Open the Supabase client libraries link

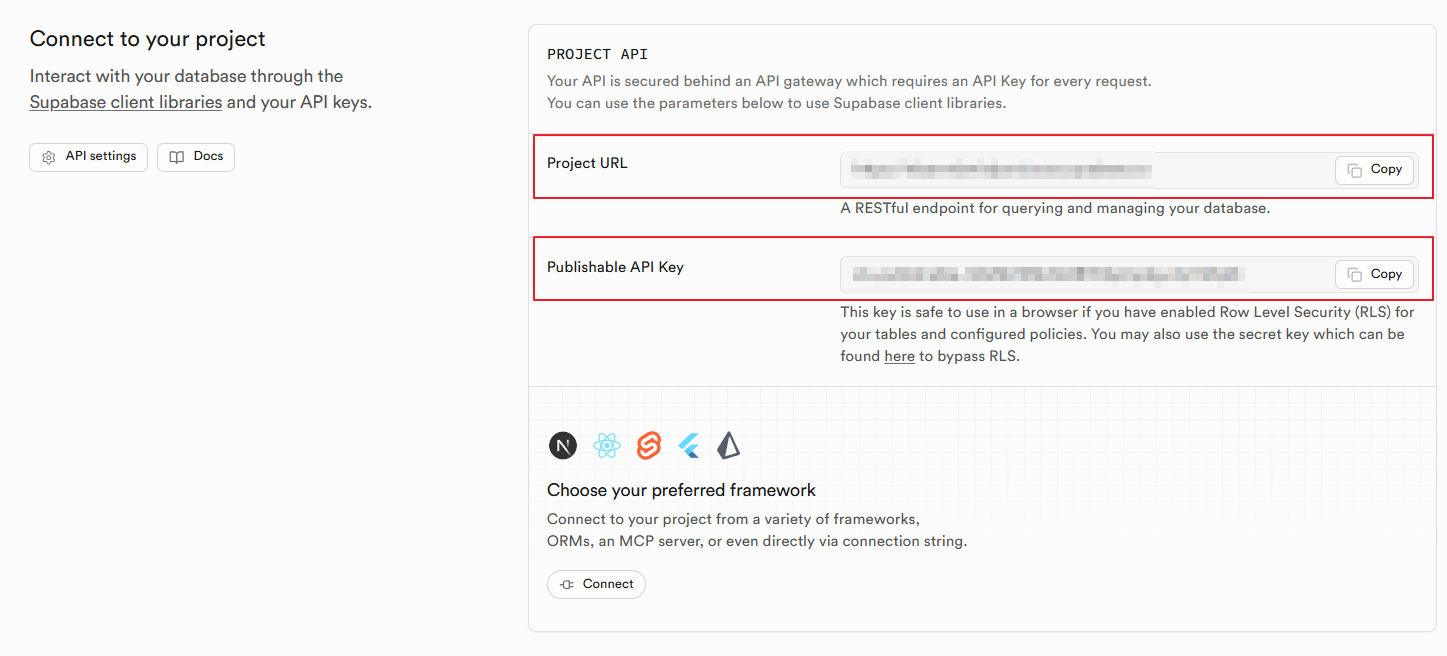tap(126, 102)
